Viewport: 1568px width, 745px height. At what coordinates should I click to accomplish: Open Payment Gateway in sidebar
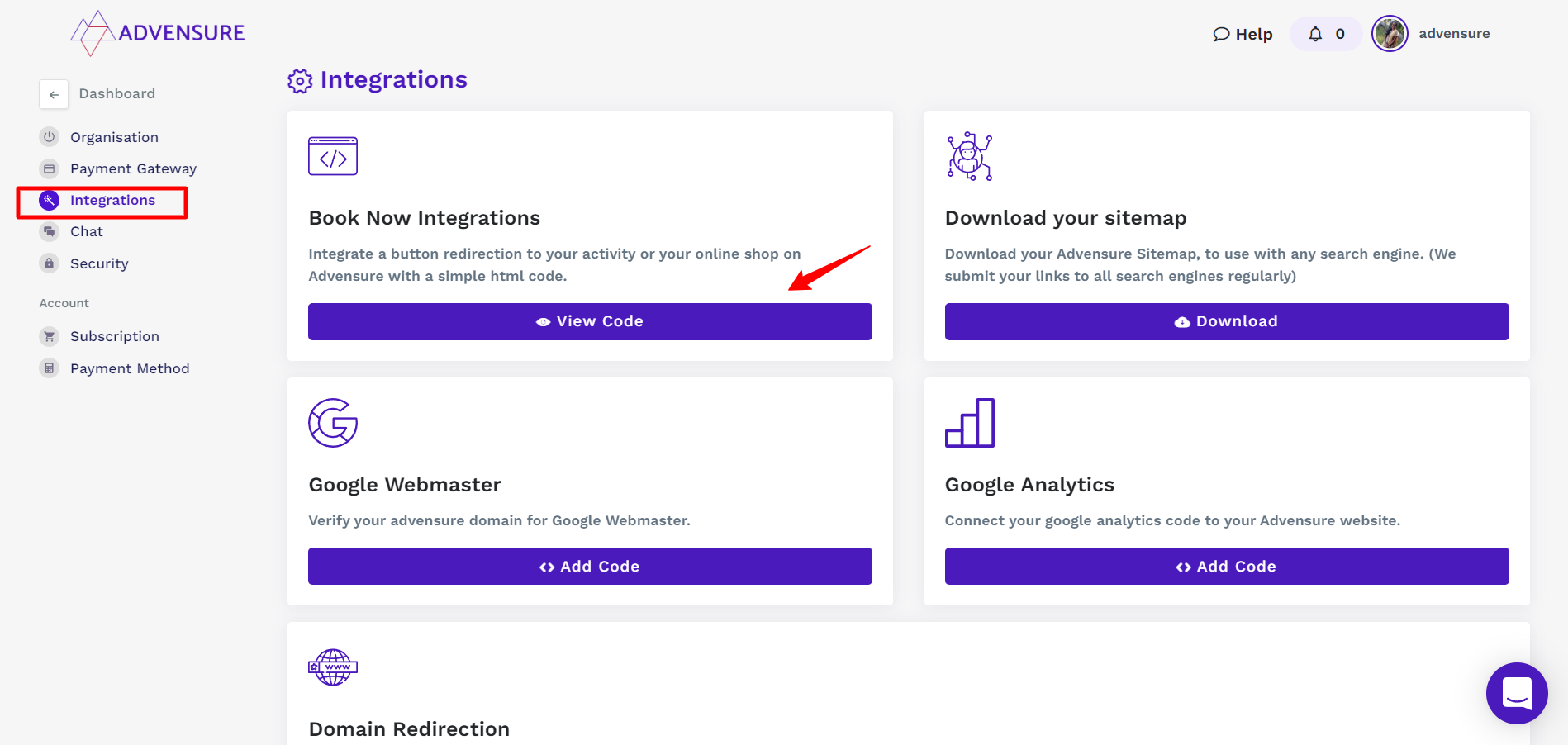[x=133, y=168]
